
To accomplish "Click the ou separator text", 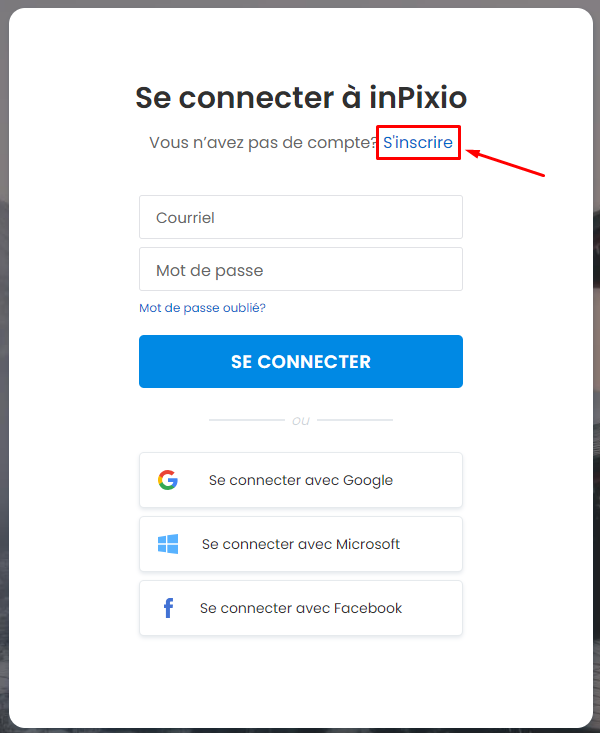I will [x=301, y=420].
